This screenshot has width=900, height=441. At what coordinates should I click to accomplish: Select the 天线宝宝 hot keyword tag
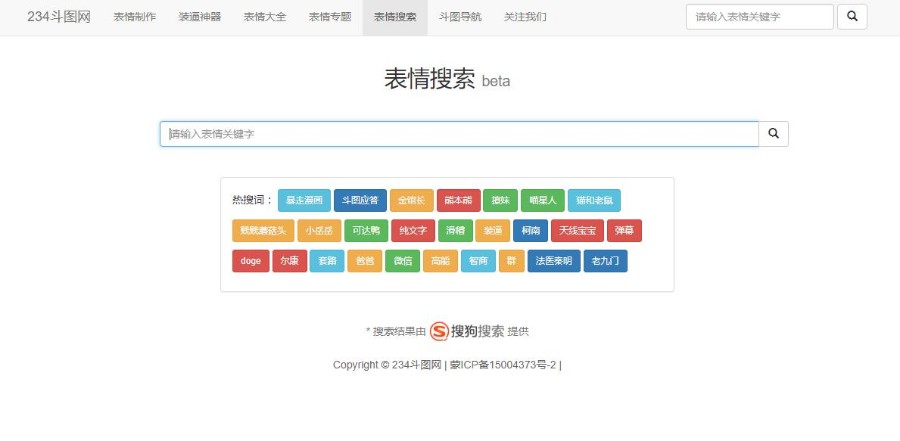coord(577,231)
